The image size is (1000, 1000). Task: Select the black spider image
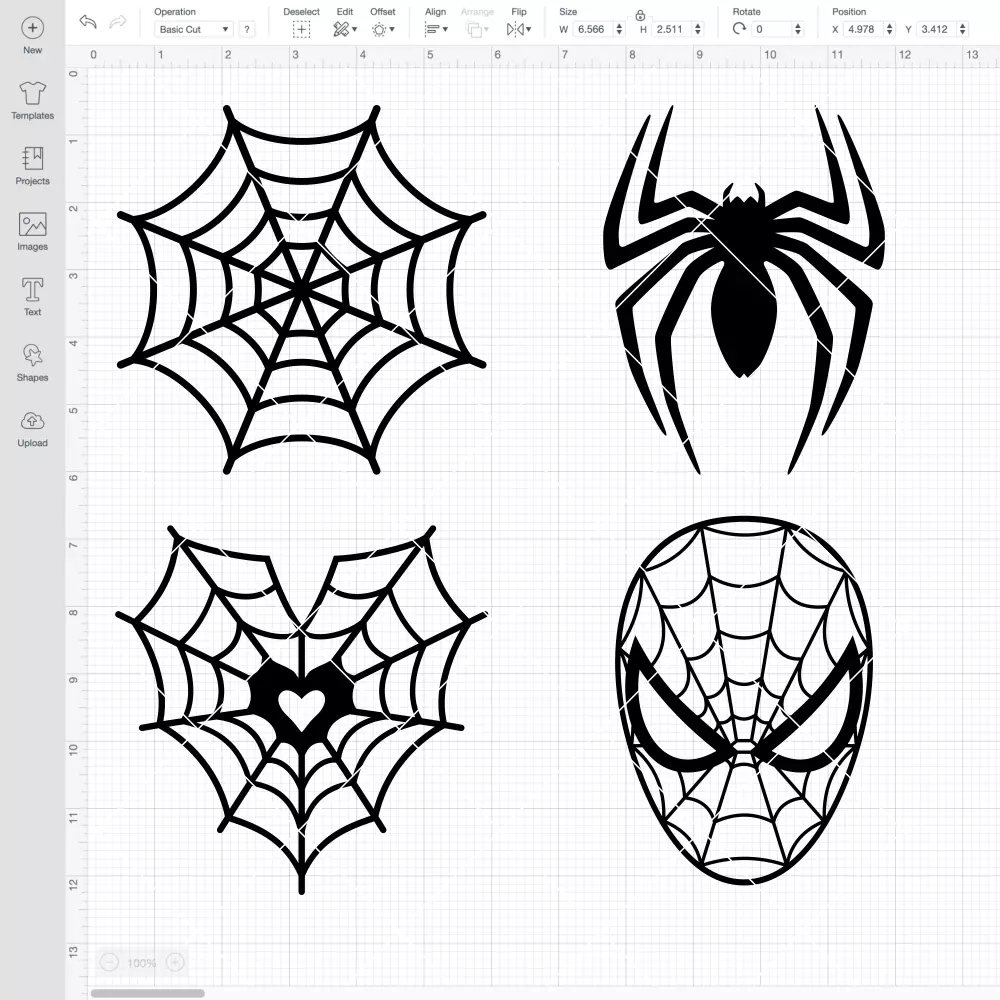tap(744, 290)
